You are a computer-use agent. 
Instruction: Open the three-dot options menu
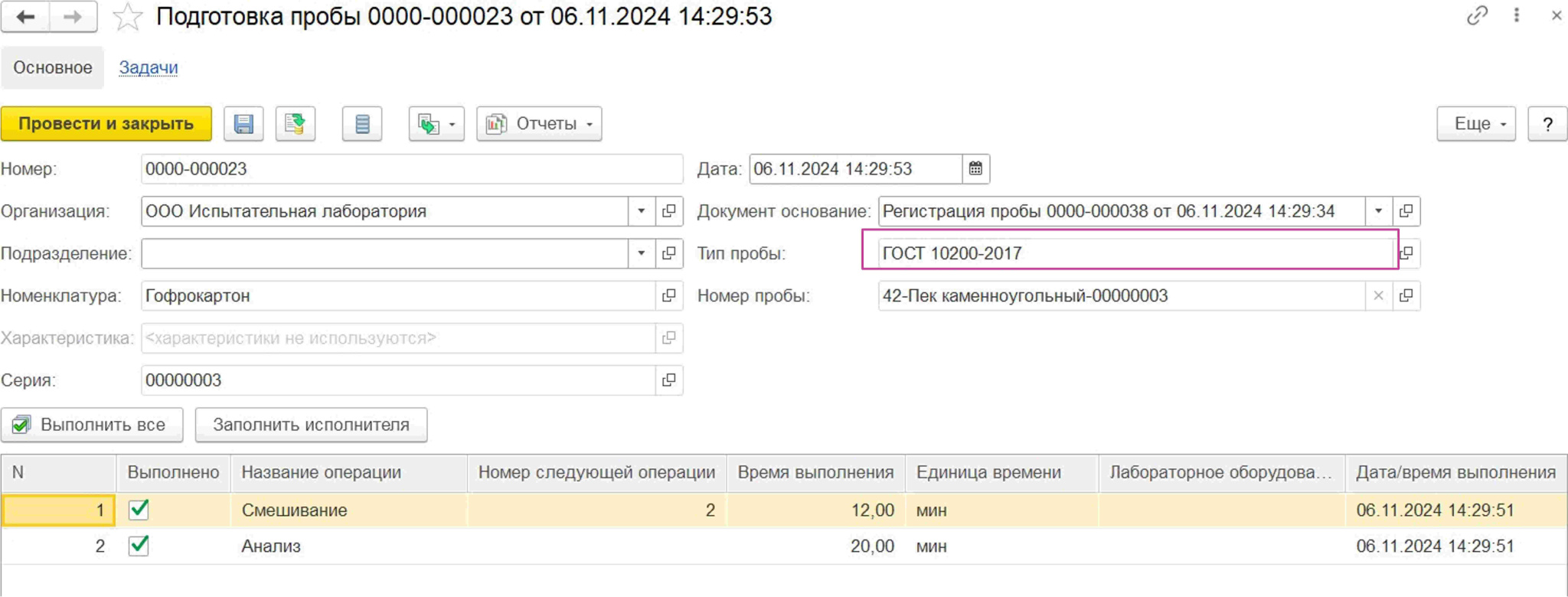(1517, 15)
